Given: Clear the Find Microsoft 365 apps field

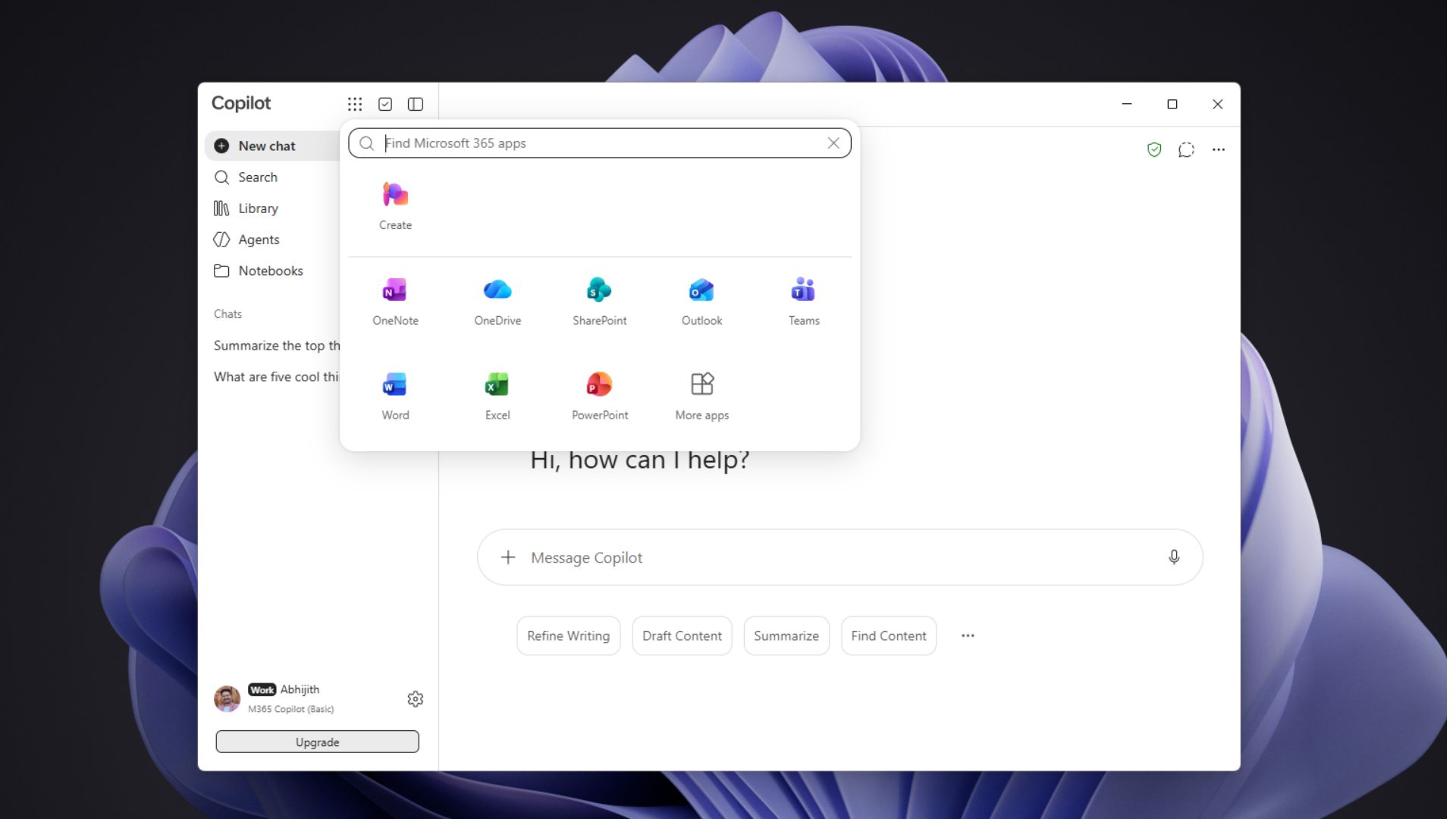Looking at the screenshot, I should tap(833, 143).
